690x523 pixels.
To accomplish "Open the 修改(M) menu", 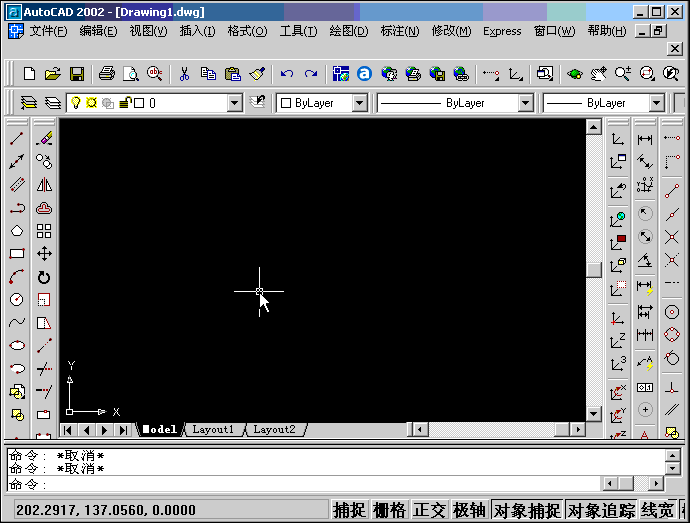I will click(x=451, y=31).
